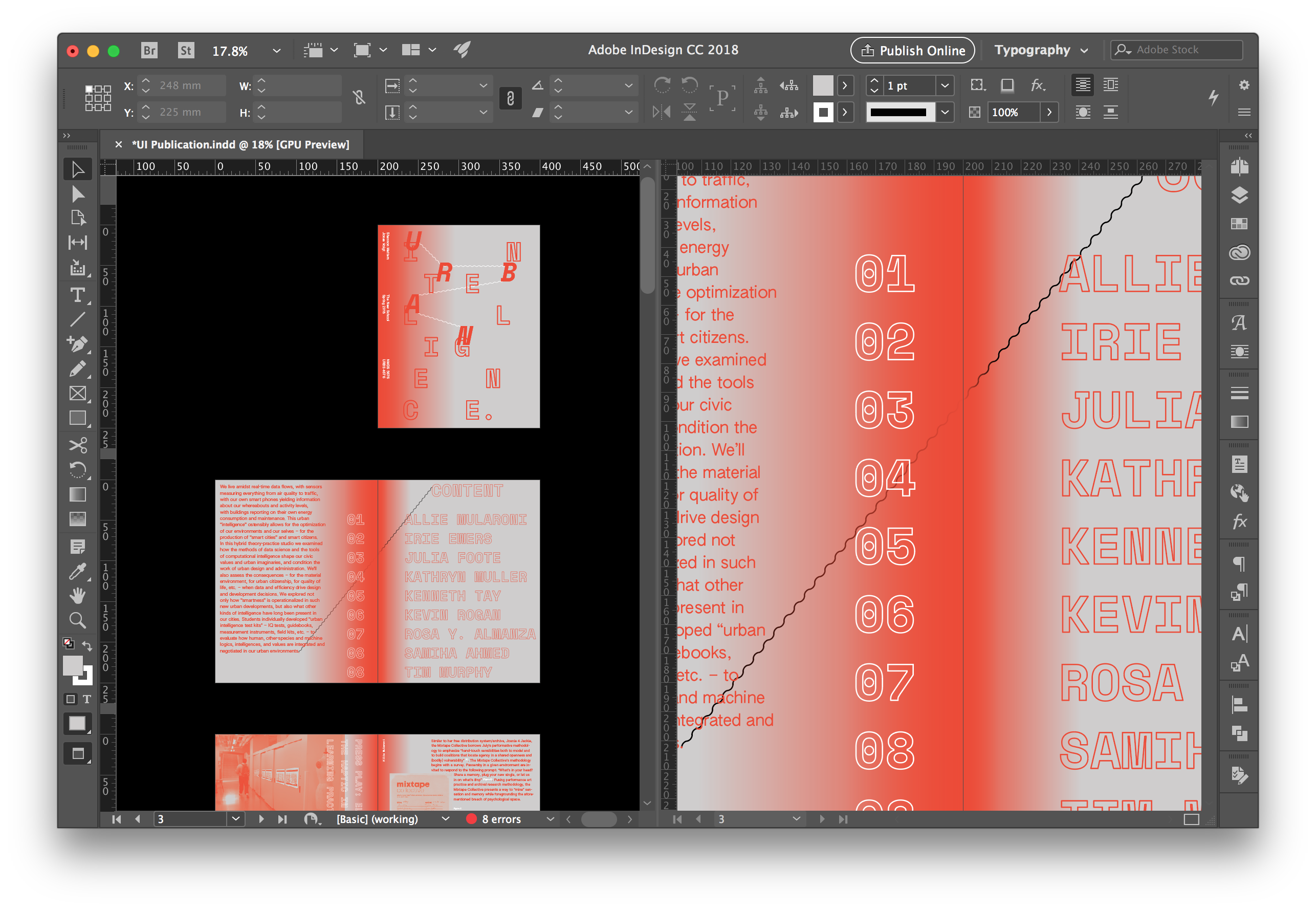This screenshot has height=910, width=1316.
Task: Open the Typography workspace dropdown
Action: (1041, 50)
